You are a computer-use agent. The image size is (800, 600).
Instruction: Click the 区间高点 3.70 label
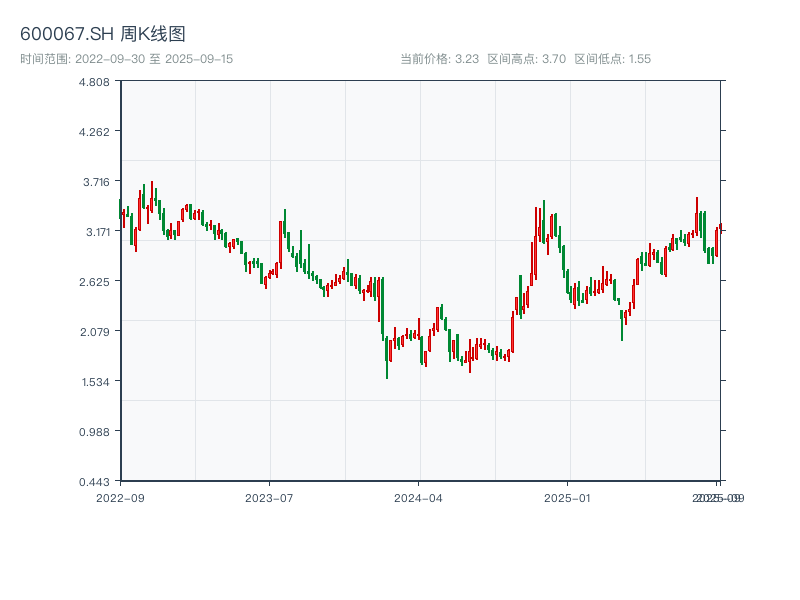tap(526, 59)
